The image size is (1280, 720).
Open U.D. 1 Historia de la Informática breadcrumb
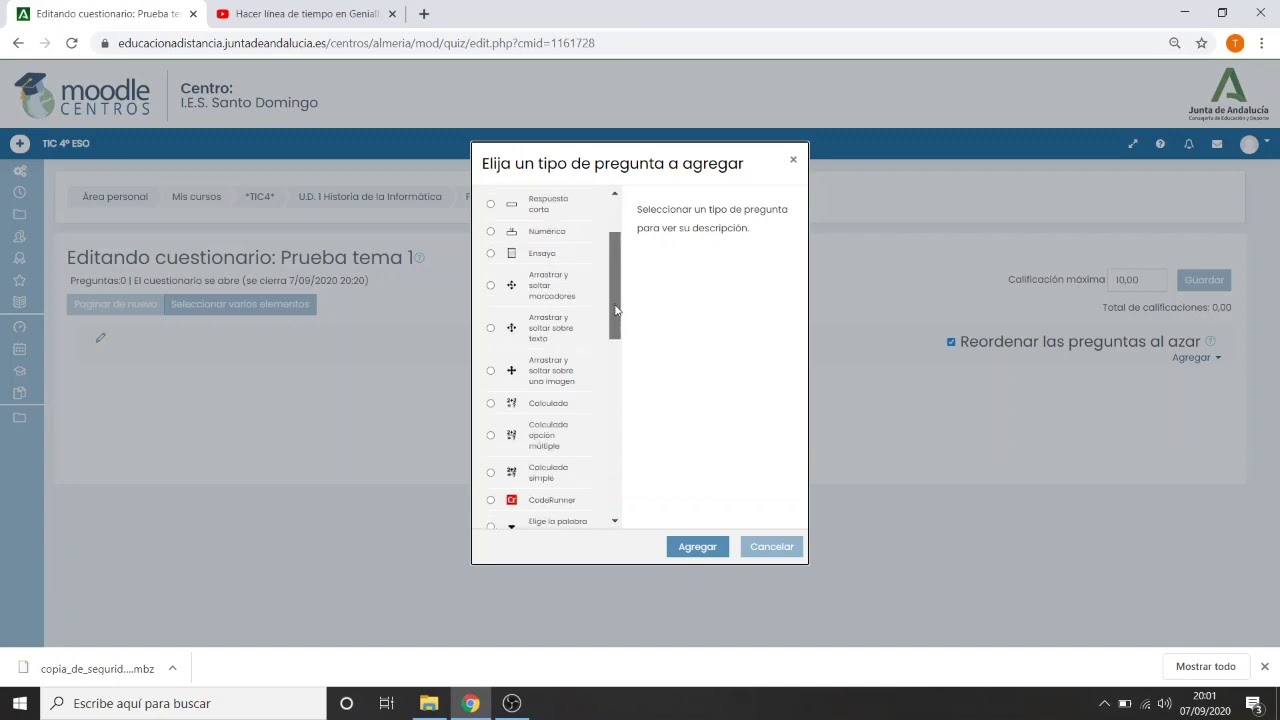[x=370, y=197]
